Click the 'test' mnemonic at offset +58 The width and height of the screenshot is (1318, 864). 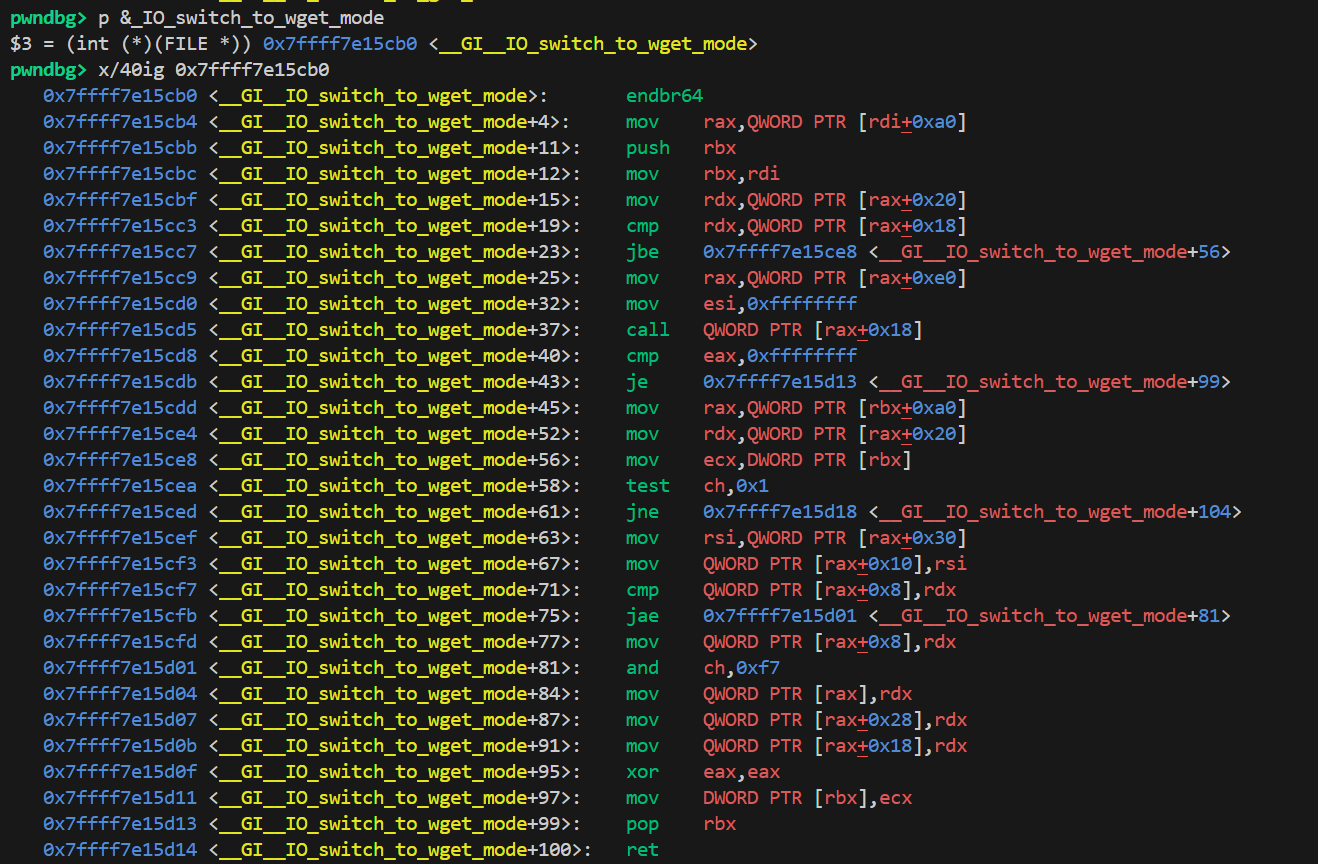point(647,486)
